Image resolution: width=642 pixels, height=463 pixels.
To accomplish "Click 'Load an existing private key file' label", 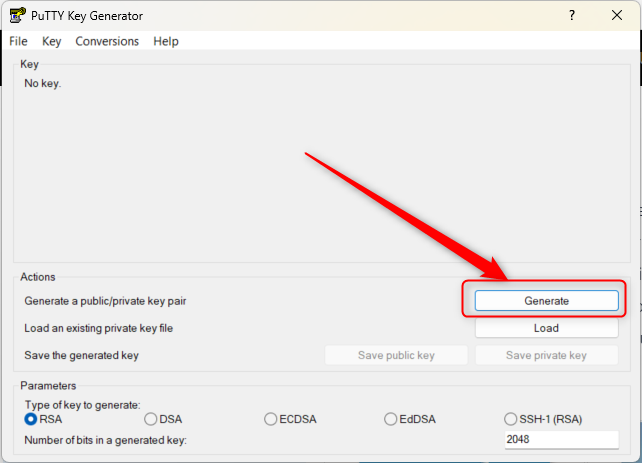I will click(99, 328).
